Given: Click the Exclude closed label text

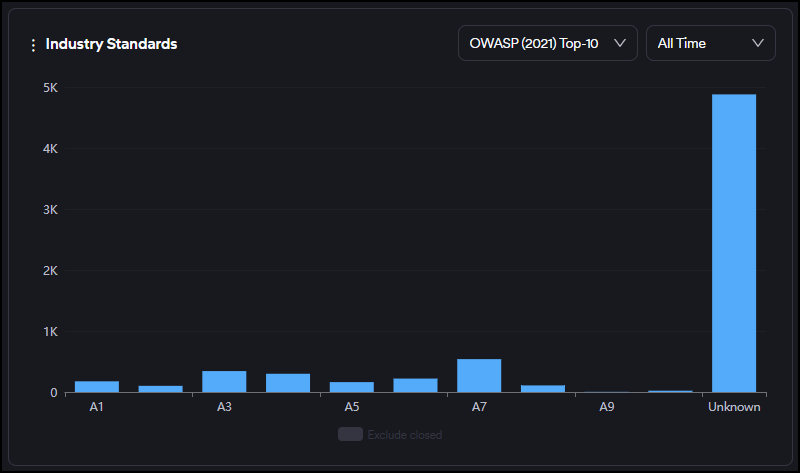Looking at the screenshot, I should click(x=404, y=435).
